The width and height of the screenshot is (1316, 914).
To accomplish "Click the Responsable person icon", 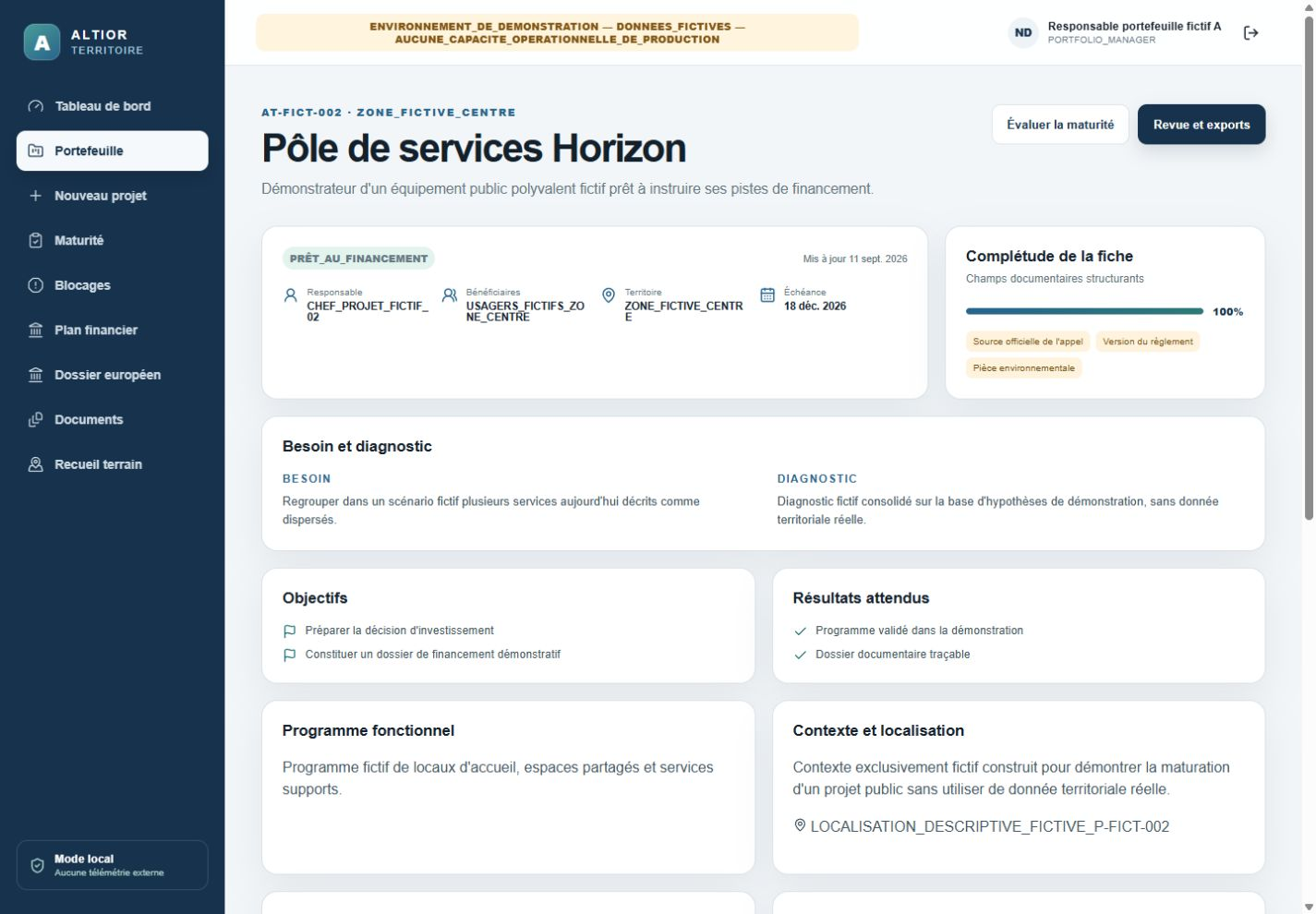I will [291, 295].
